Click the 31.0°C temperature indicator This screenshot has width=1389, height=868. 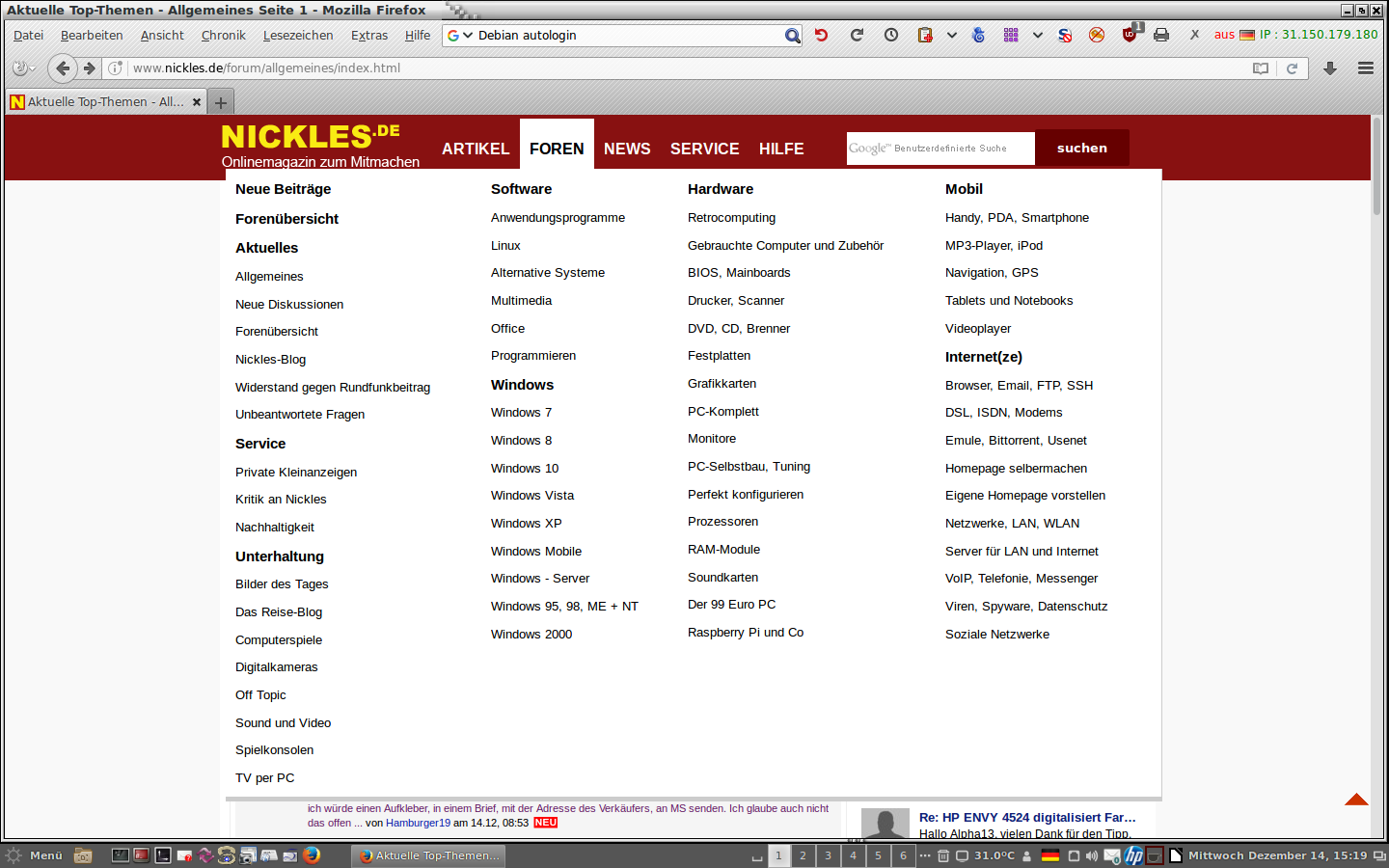point(994,855)
